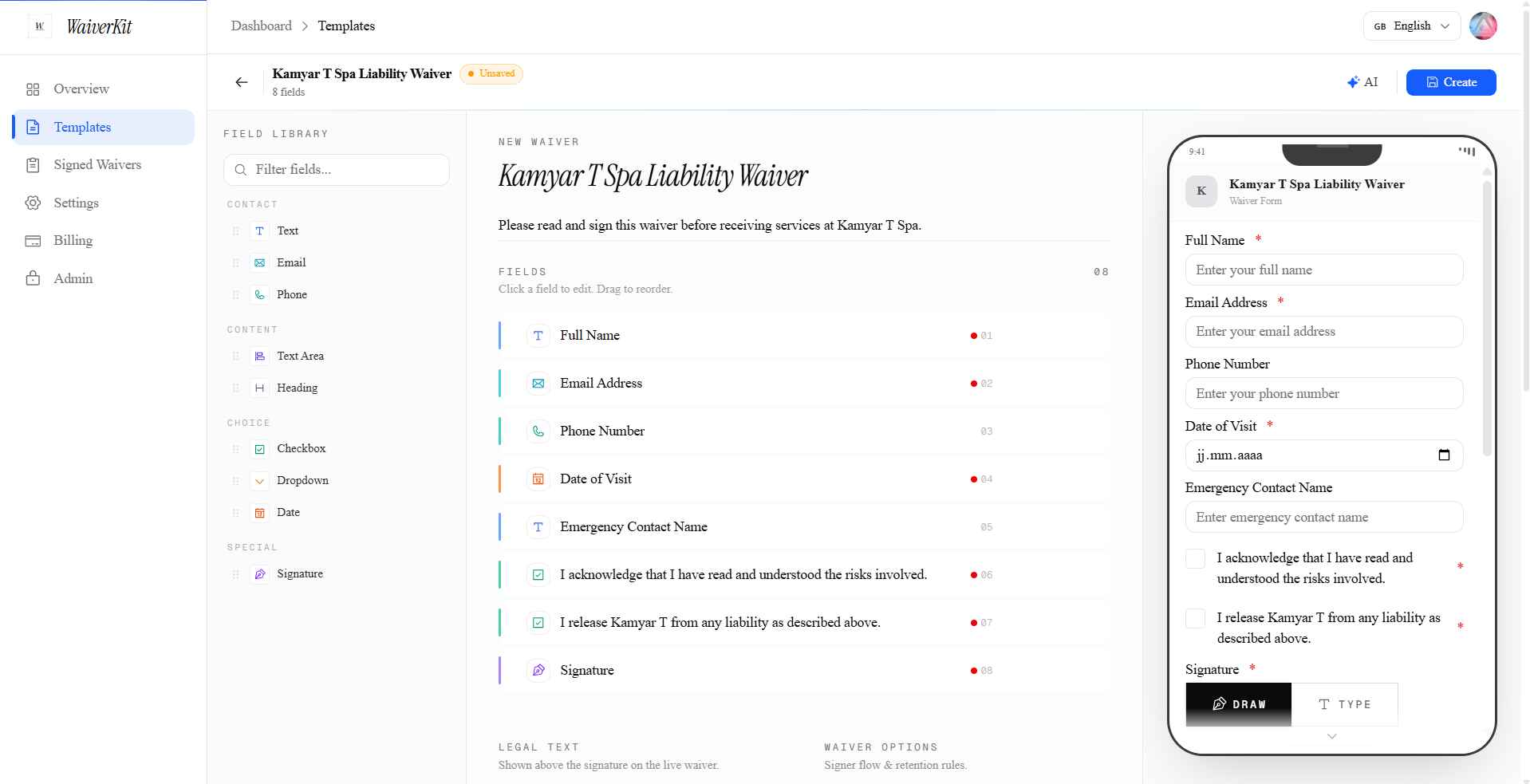Image resolution: width=1530 pixels, height=784 pixels.
Task: Click the preview Email Address input
Action: coord(1323,332)
